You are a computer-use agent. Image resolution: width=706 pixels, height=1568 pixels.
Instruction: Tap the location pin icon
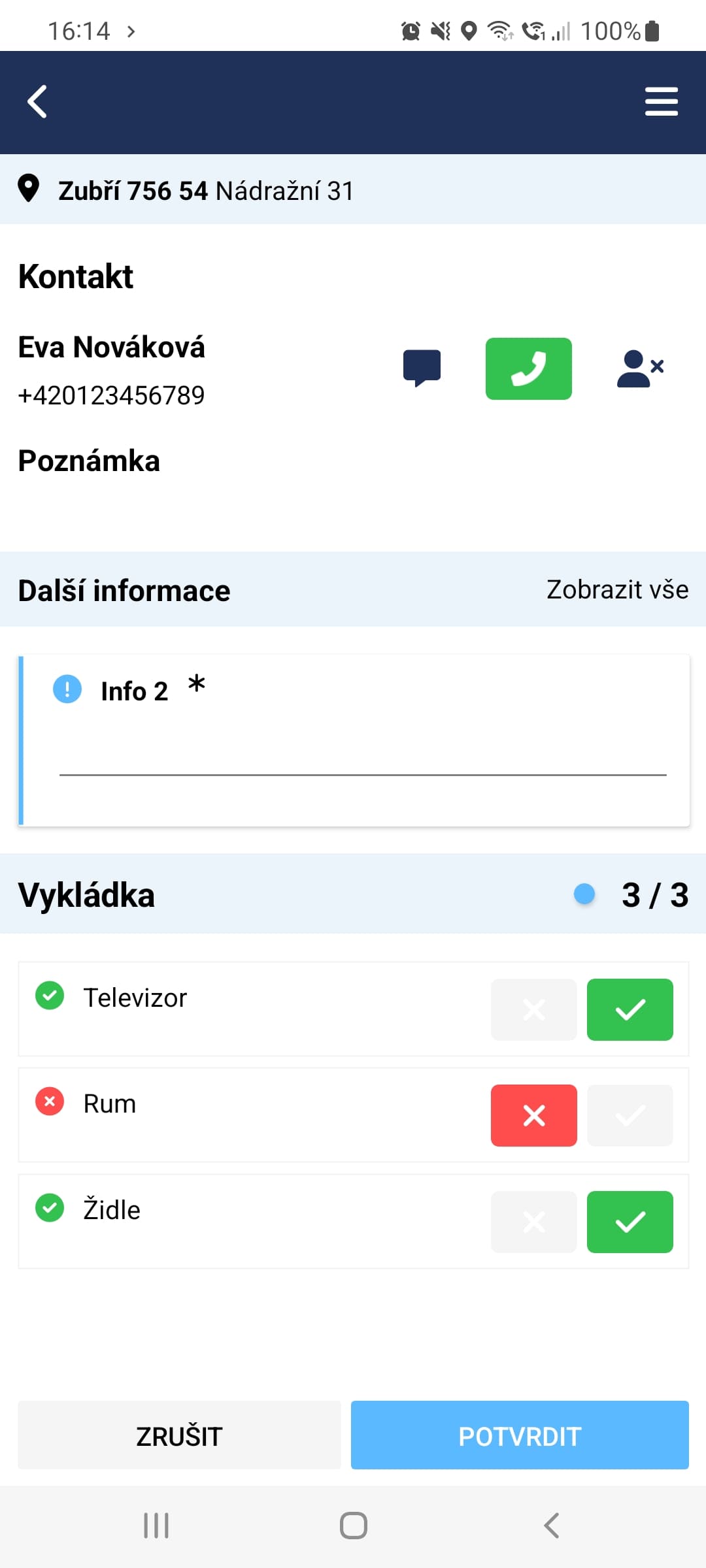[28, 189]
